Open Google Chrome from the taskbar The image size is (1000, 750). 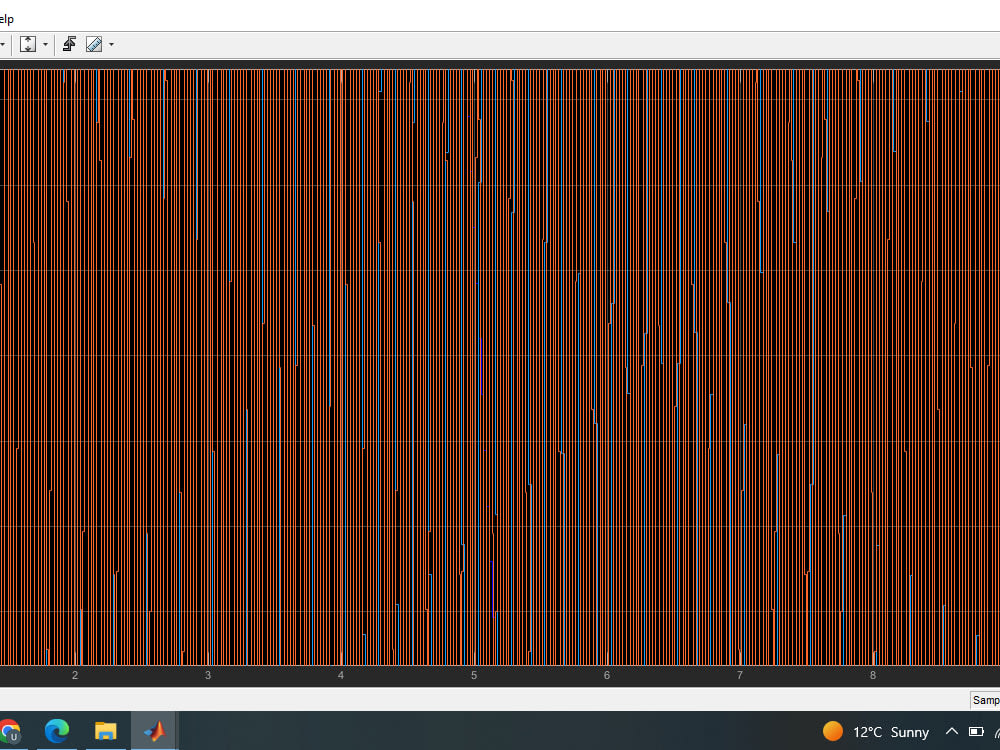[x=9, y=731]
